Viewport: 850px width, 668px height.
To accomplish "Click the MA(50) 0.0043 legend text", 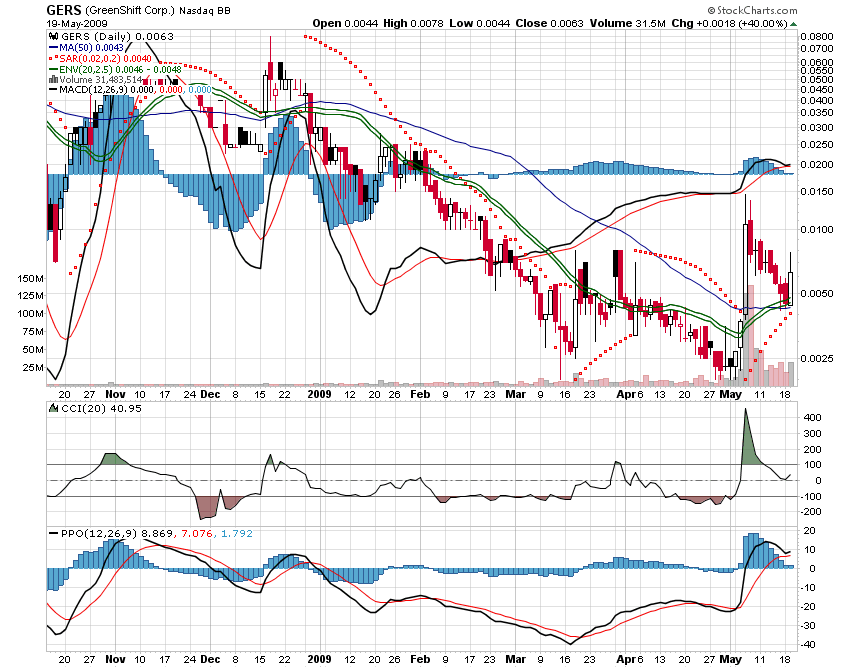I will coord(92,48).
